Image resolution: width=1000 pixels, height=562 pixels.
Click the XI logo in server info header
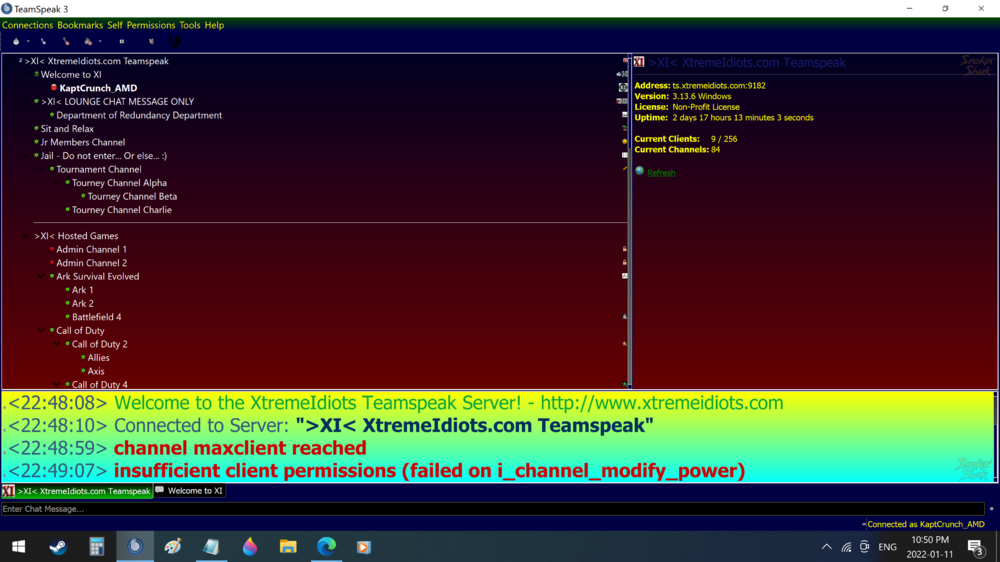[x=639, y=62]
